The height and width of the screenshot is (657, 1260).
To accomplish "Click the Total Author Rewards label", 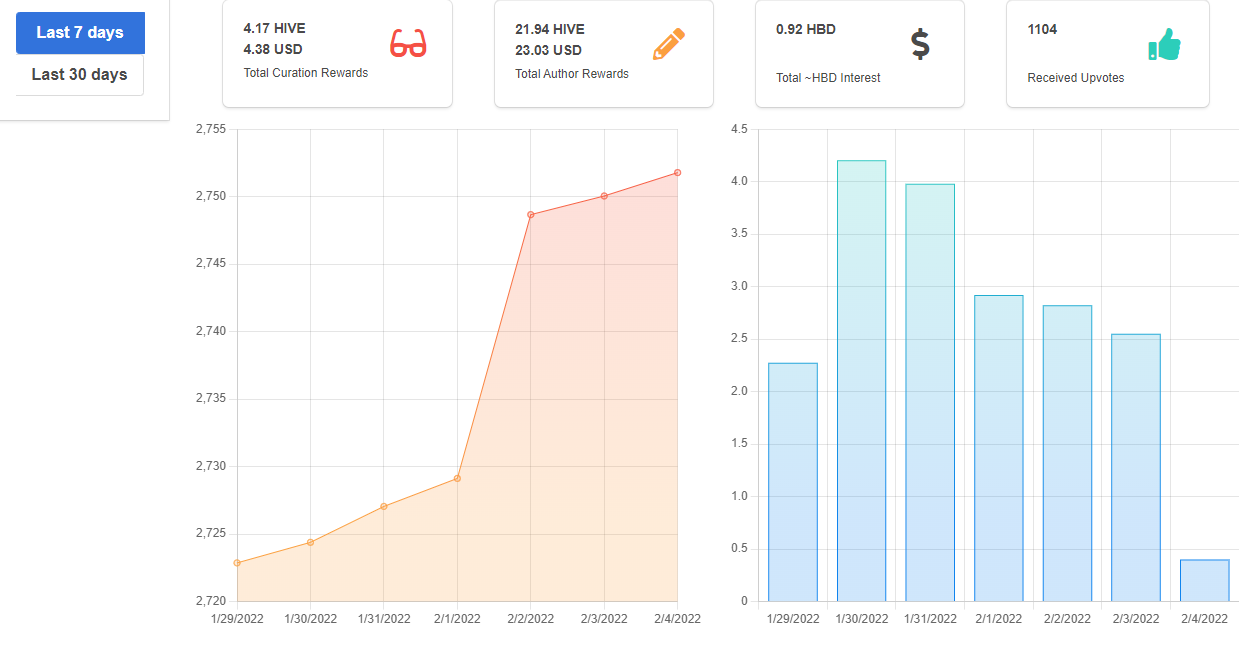I will (572, 74).
